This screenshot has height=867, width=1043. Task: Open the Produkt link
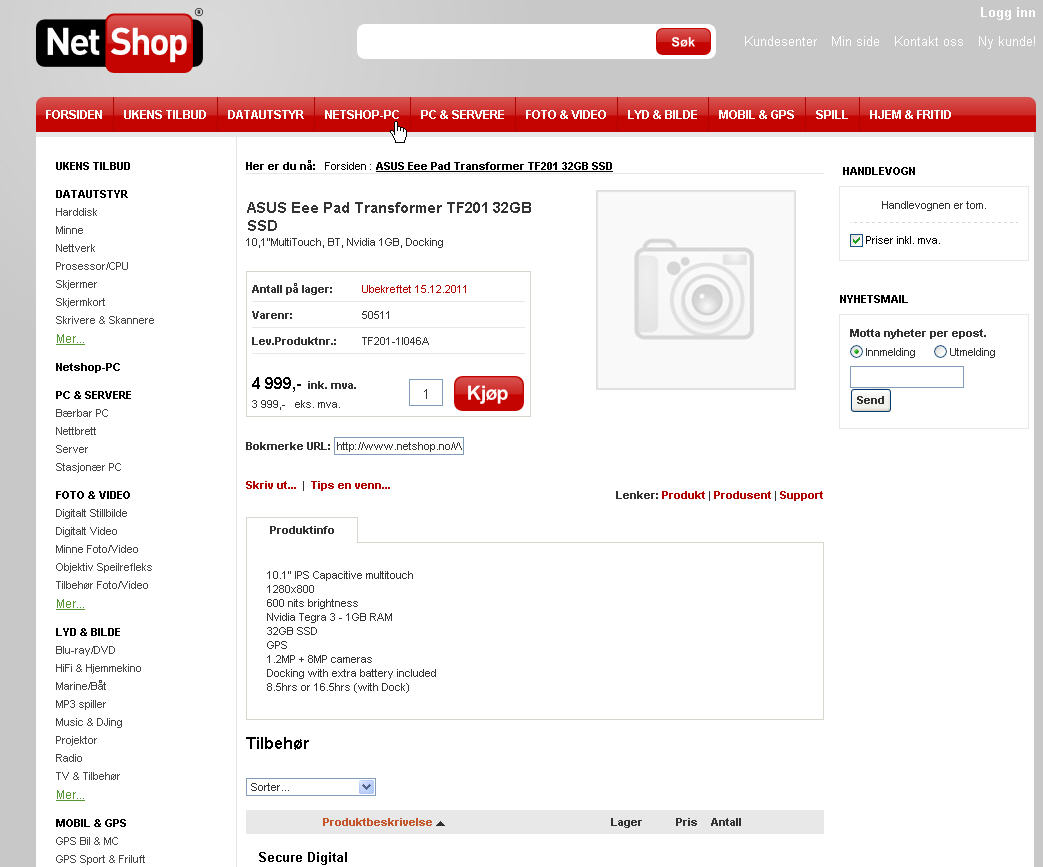tap(683, 495)
